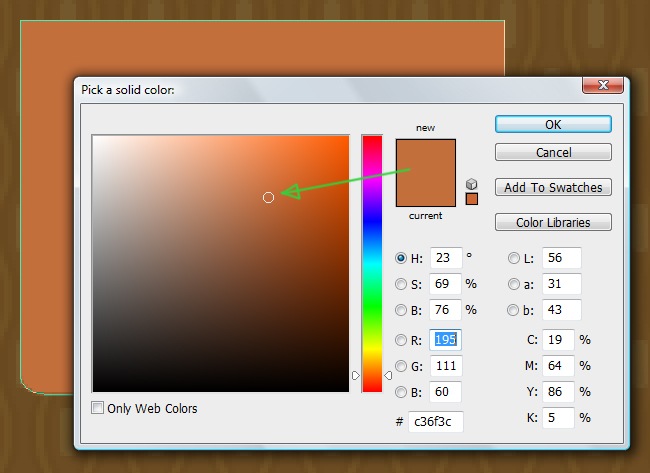
Task: Select the H hue radio button
Action: pos(402,257)
